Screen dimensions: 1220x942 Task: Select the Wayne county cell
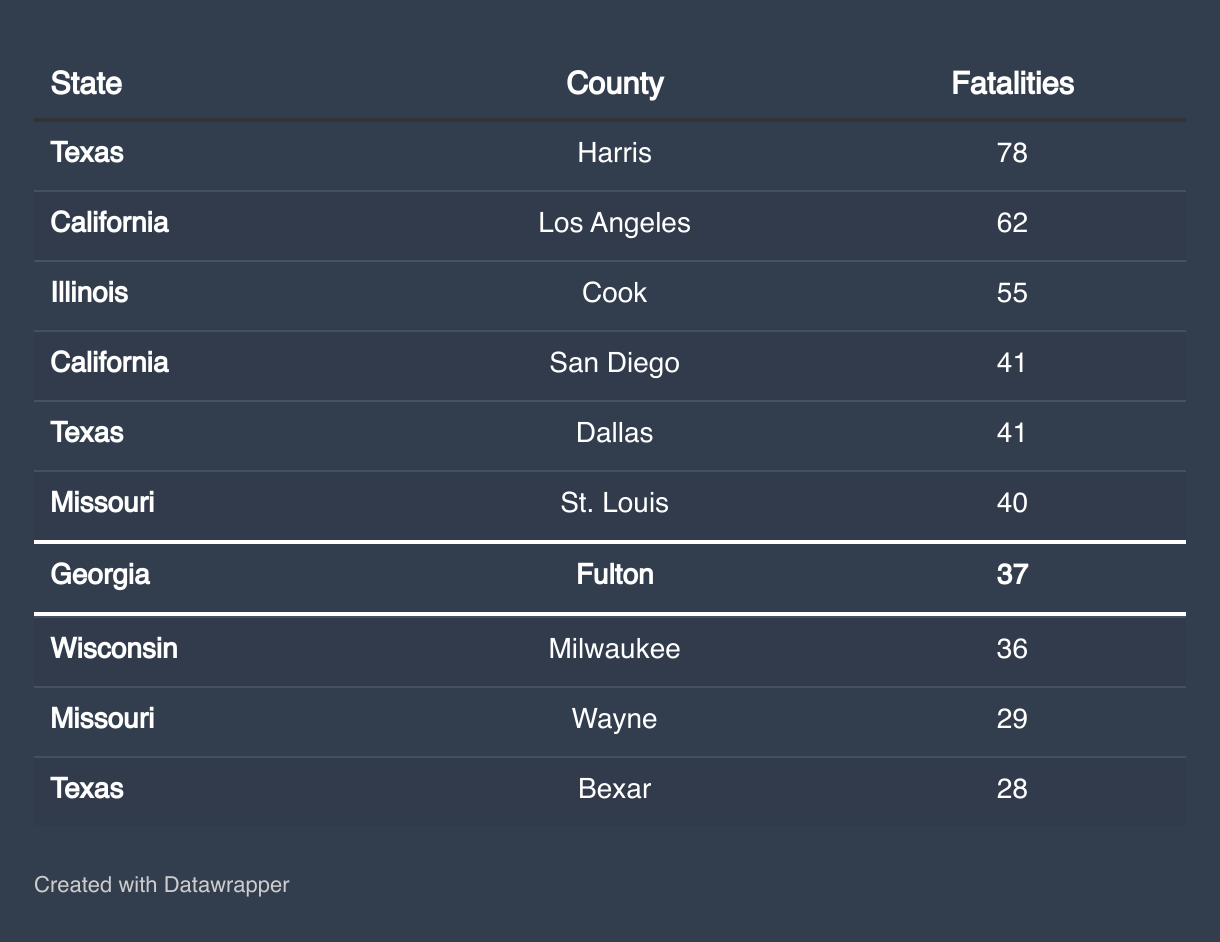(x=614, y=719)
